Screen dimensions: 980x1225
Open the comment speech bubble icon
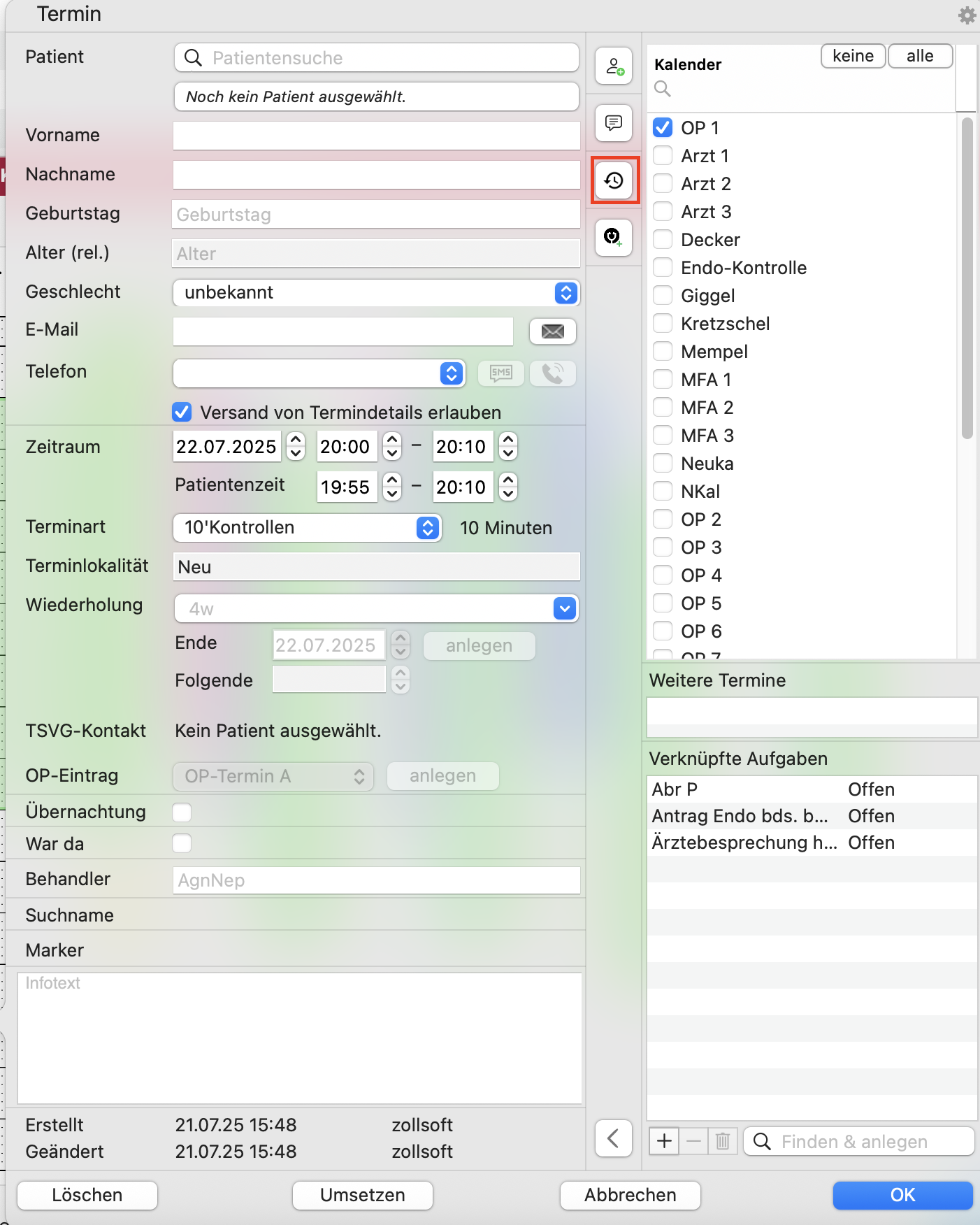(x=614, y=124)
